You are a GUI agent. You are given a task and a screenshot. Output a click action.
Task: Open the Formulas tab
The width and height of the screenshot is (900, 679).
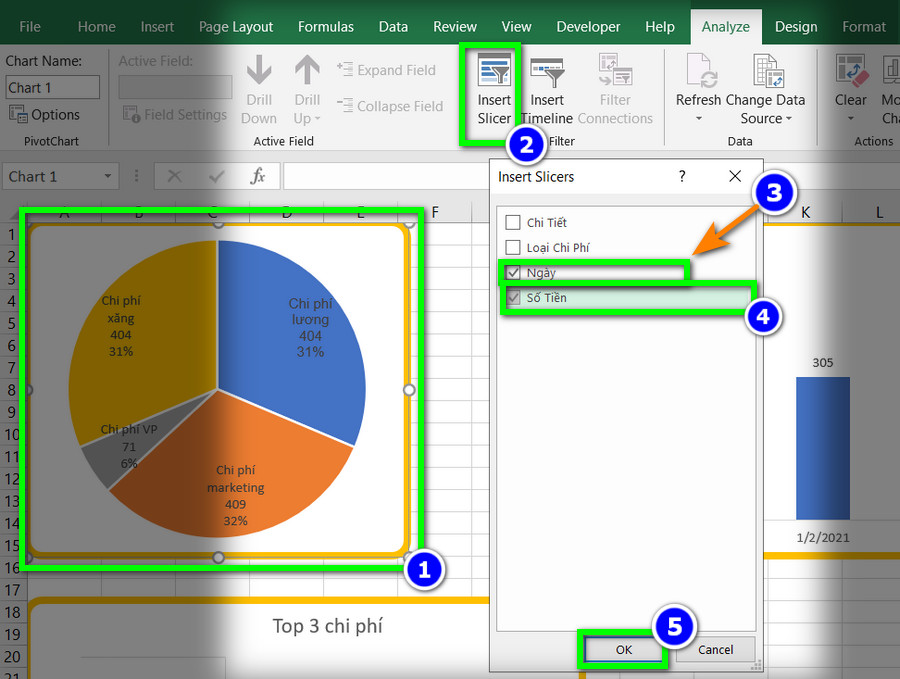pyautogui.click(x=325, y=26)
